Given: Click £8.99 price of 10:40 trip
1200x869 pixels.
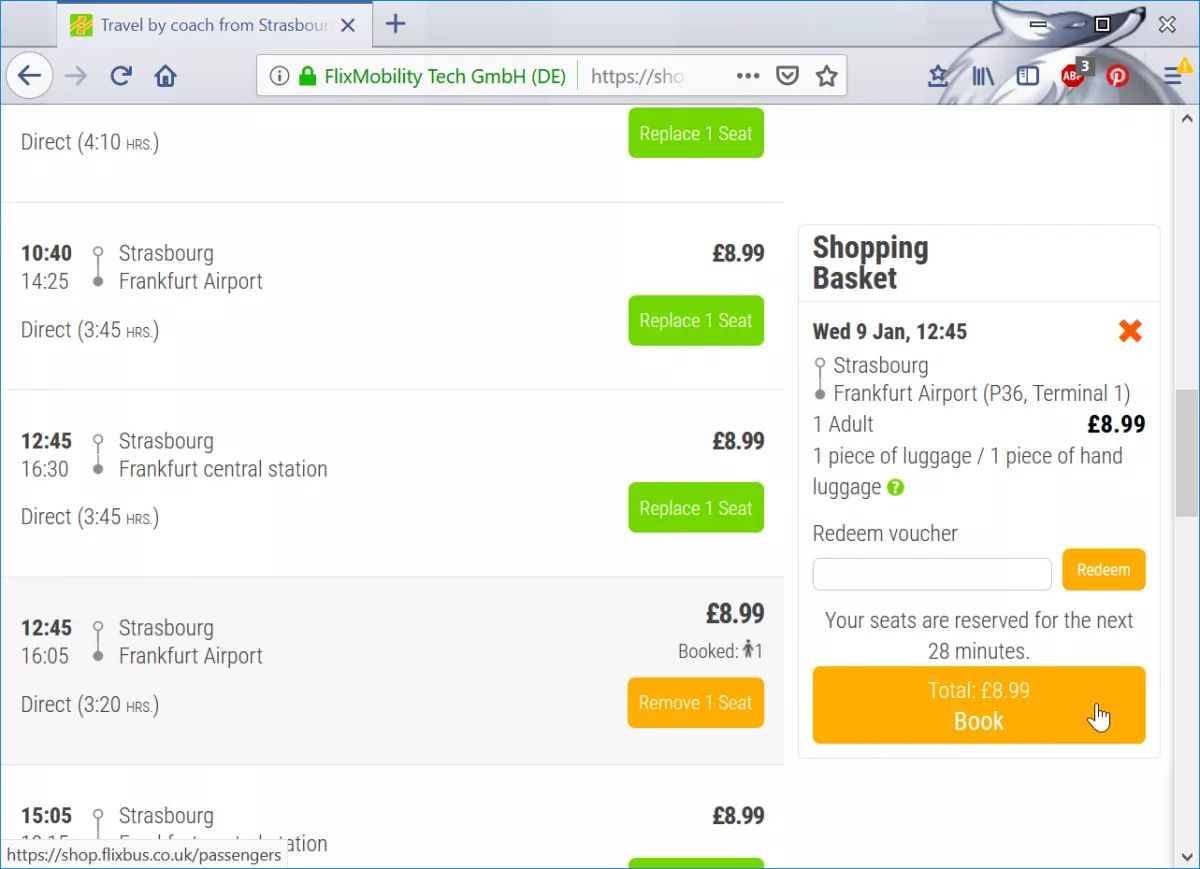Looking at the screenshot, I should [738, 254].
